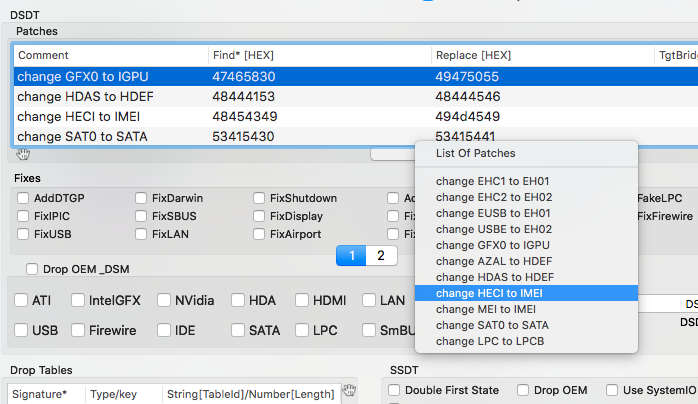Click the Type/key column header
698x404 pixels.
[x=124, y=394]
